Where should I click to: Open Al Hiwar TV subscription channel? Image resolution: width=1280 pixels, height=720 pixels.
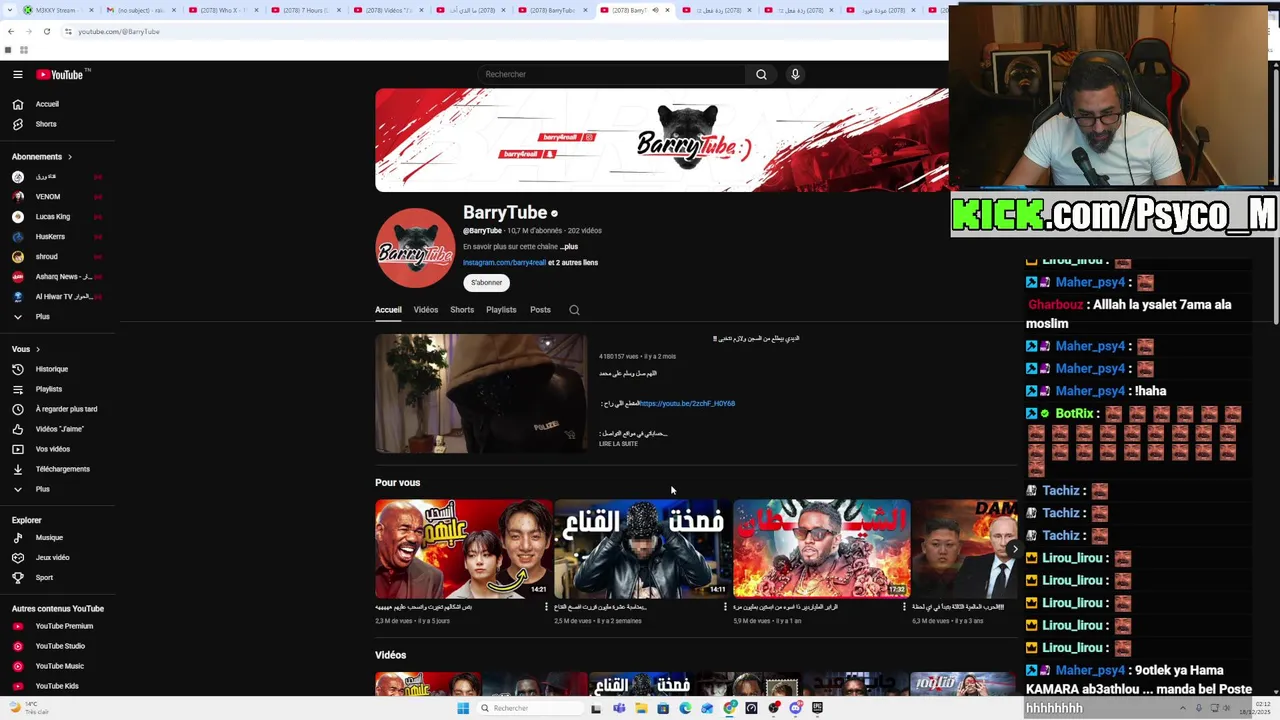coord(55,297)
